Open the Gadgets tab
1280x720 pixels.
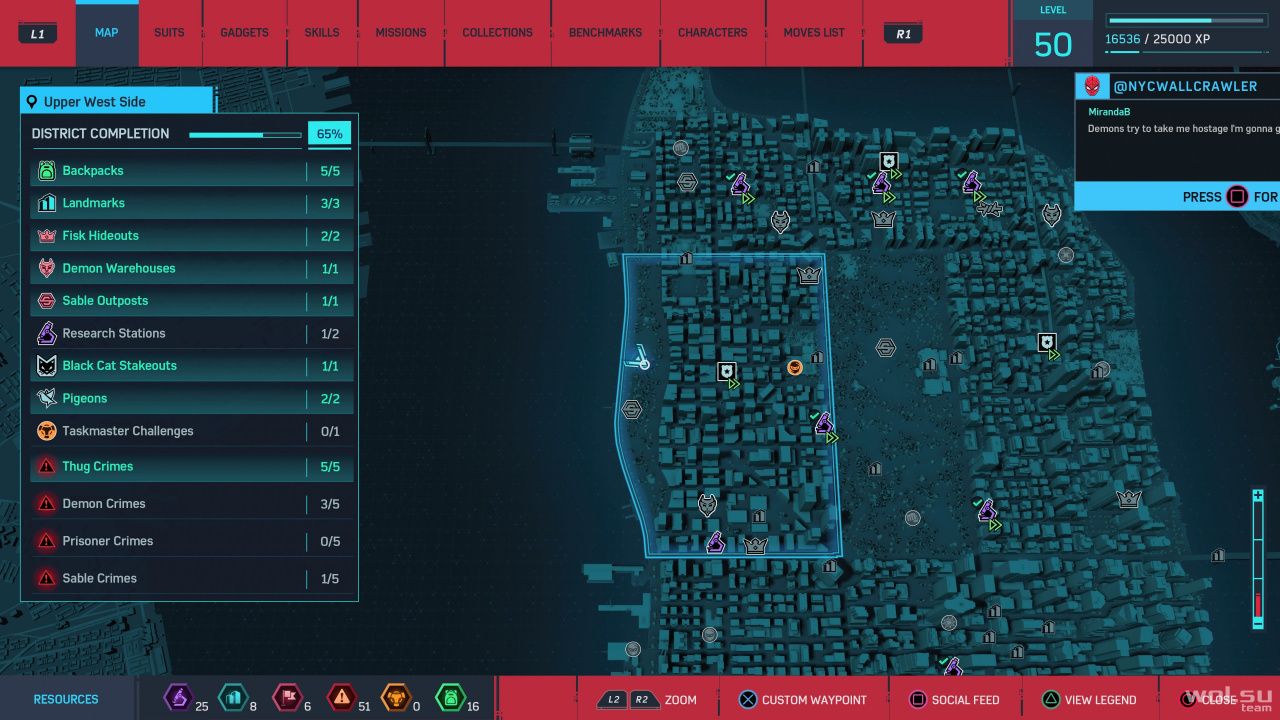click(x=245, y=33)
